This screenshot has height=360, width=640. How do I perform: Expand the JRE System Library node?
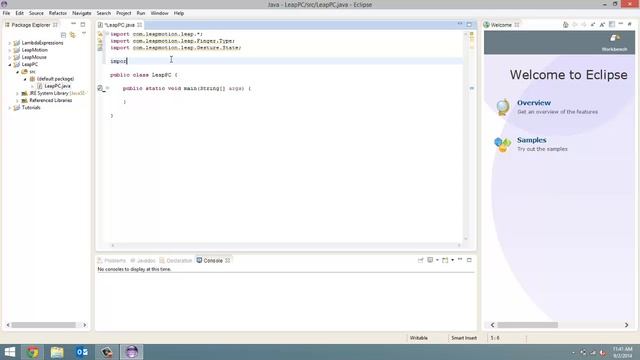pos(18,93)
